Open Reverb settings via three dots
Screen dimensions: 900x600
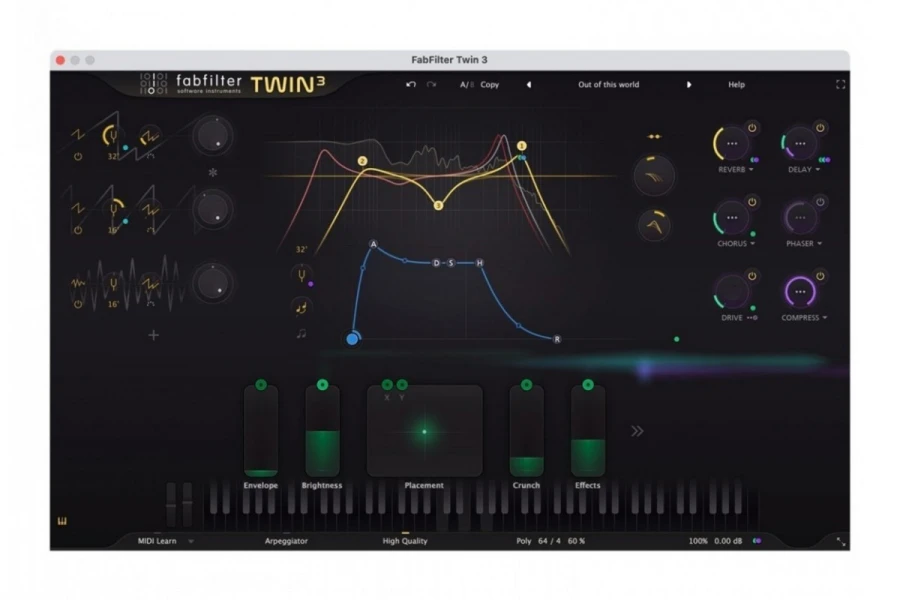tap(732, 144)
